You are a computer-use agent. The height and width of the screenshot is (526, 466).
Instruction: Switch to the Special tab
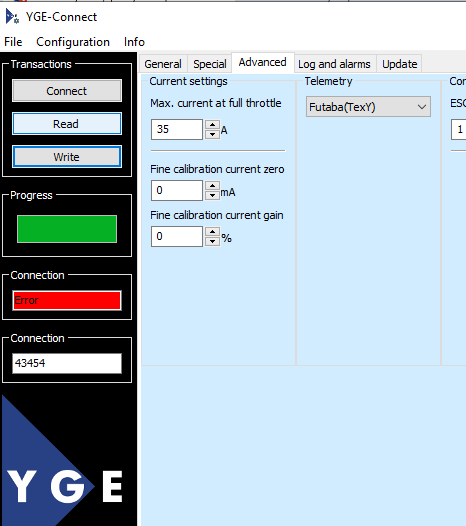pos(210,64)
